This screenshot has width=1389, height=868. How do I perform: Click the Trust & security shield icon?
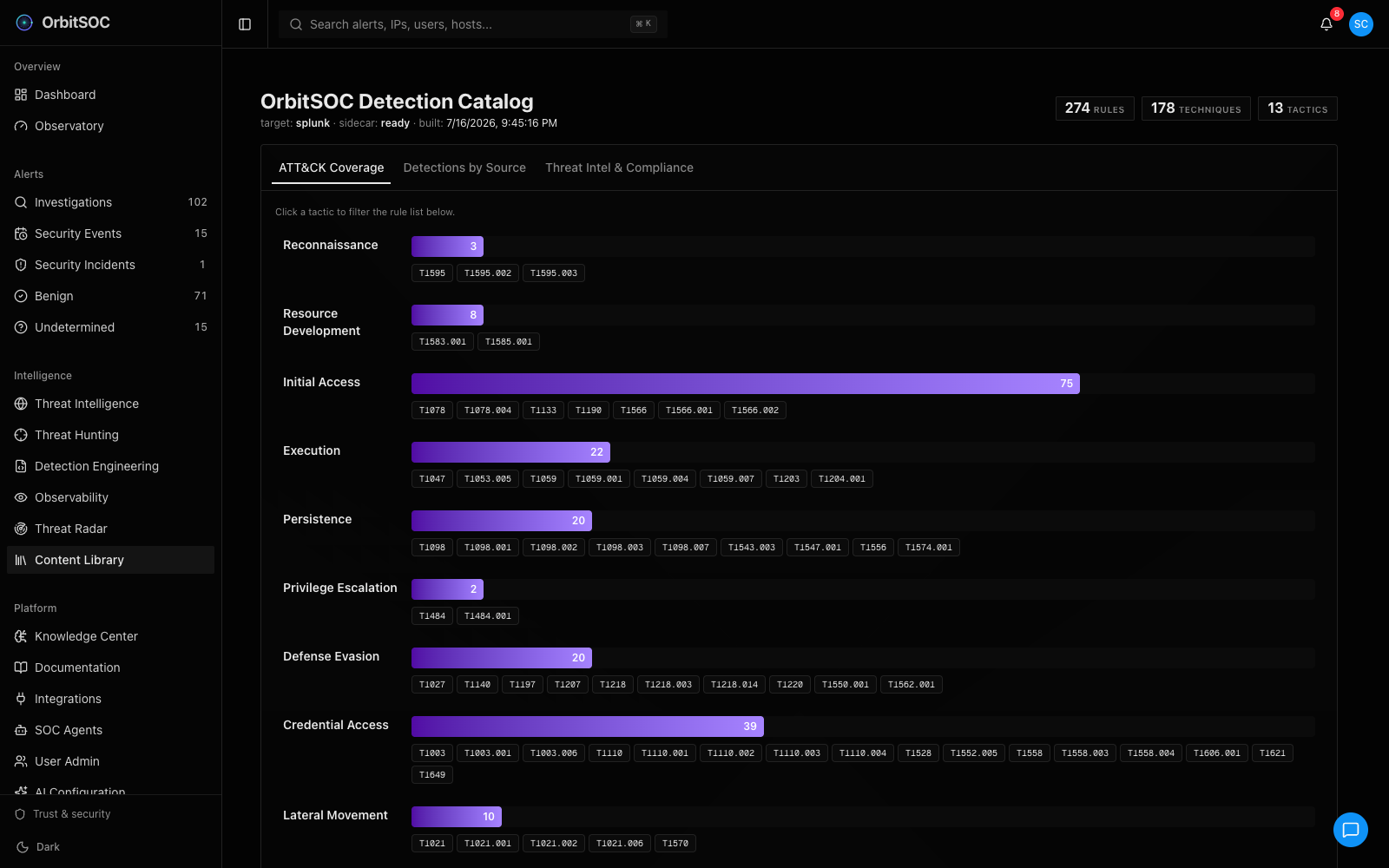click(x=20, y=814)
